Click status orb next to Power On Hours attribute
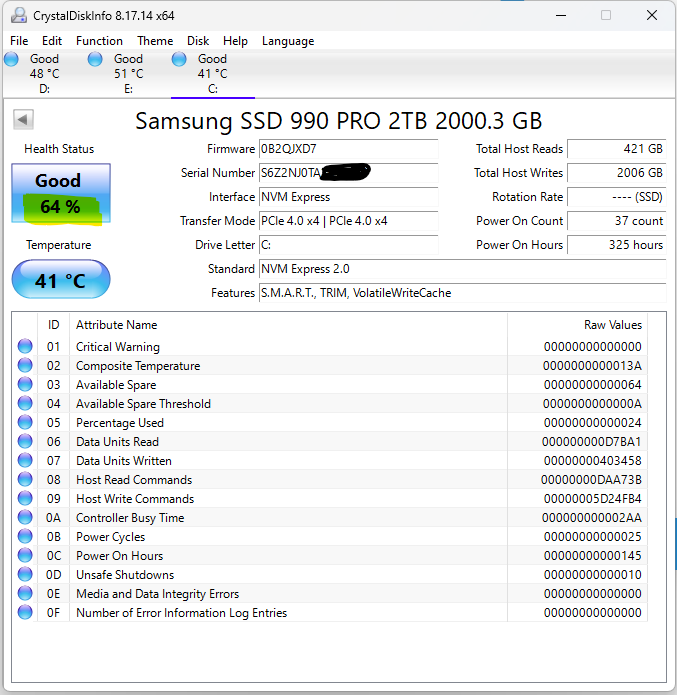 tap(25, 556)
